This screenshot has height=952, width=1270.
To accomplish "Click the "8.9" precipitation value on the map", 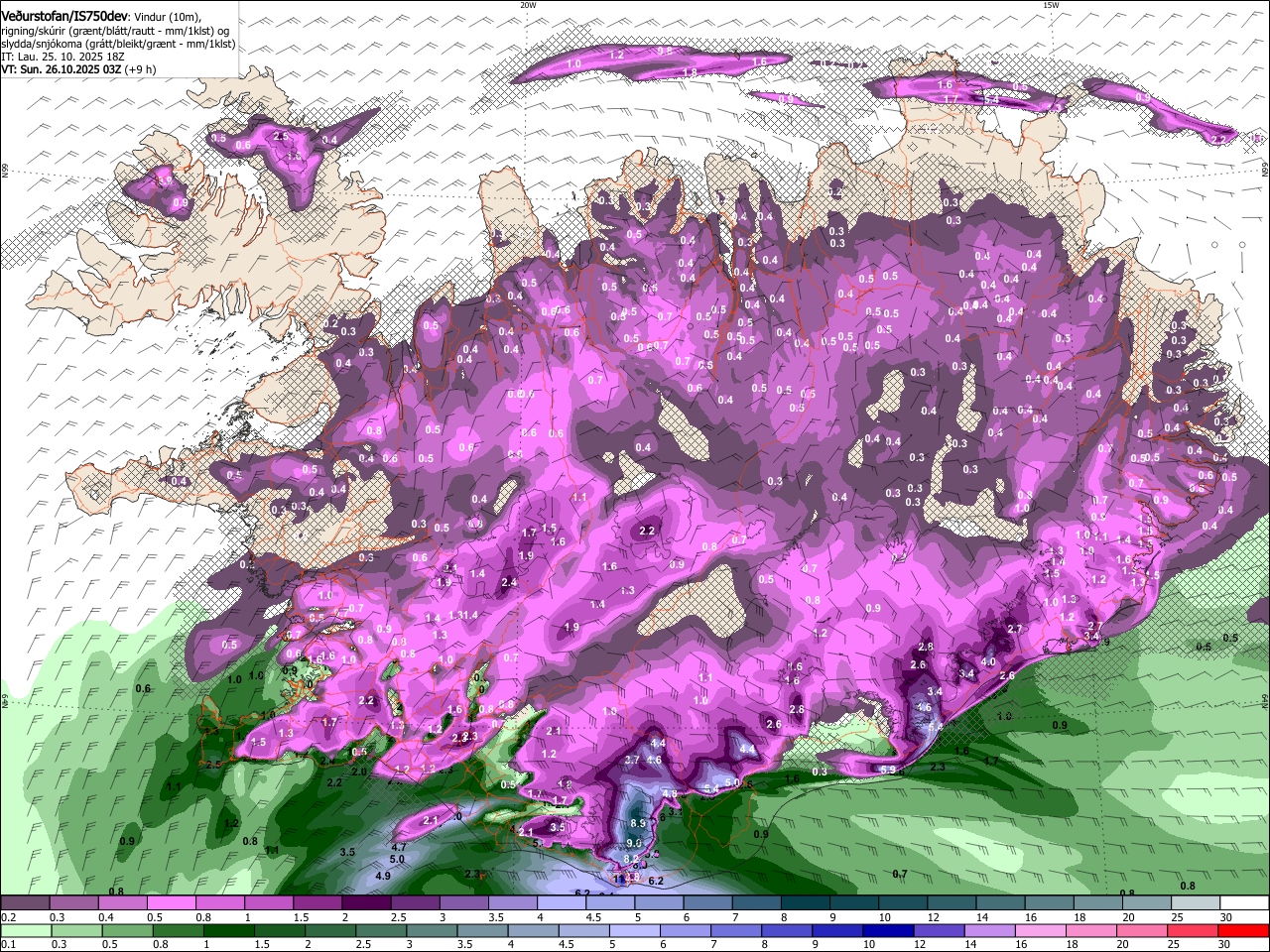I will point(638,823).
